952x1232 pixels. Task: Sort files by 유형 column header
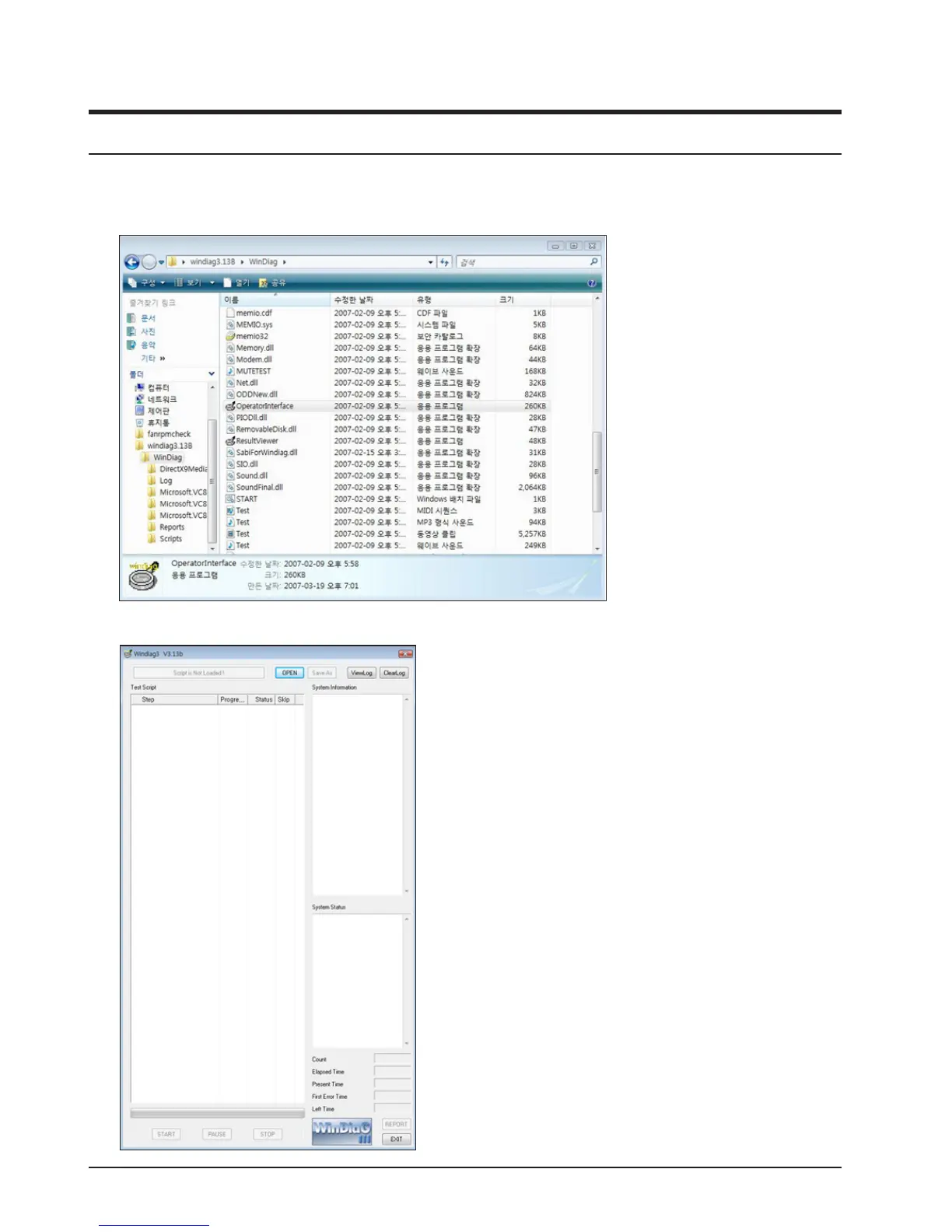point(454,300)
